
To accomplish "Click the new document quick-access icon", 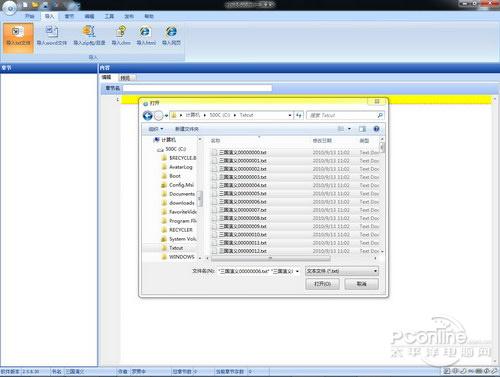I will (x=25, y=5).
